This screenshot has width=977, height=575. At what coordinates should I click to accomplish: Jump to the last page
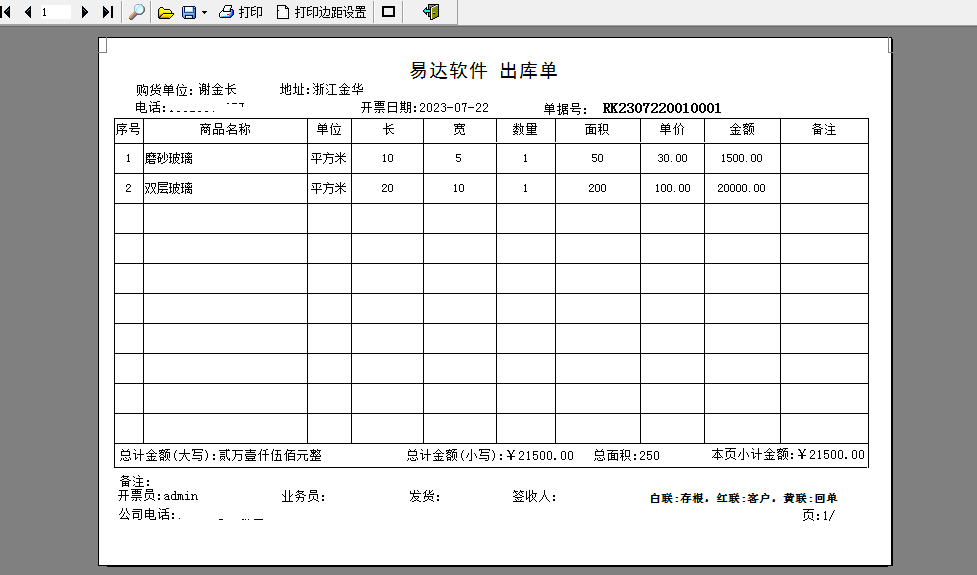(x=107, y=12)
